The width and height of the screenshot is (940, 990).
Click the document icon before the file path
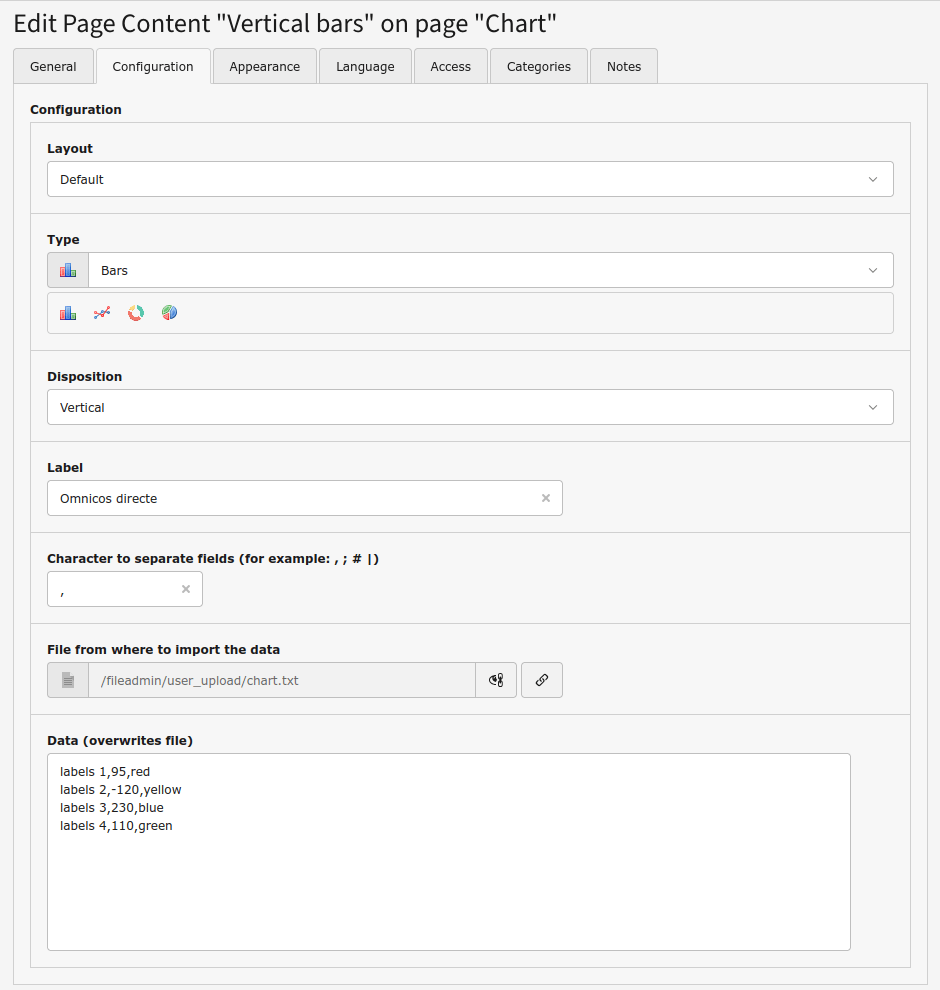coord(68,680)
